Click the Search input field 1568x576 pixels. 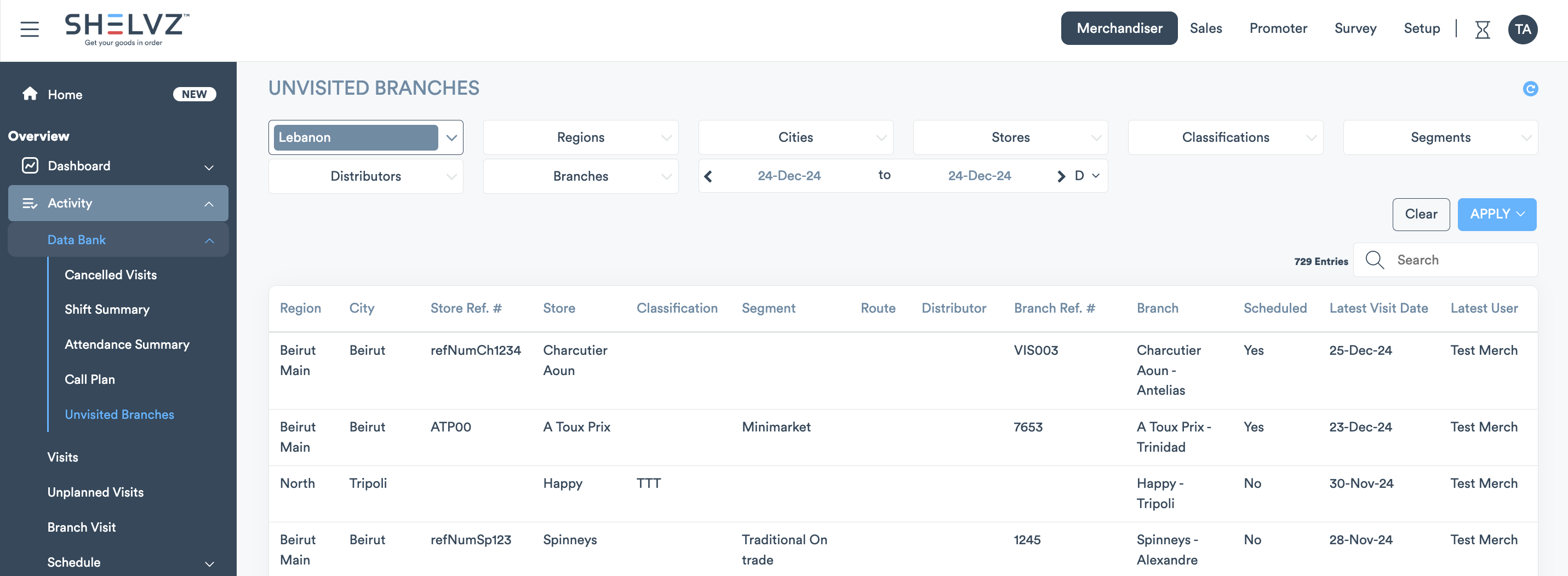coord(1461,260)
